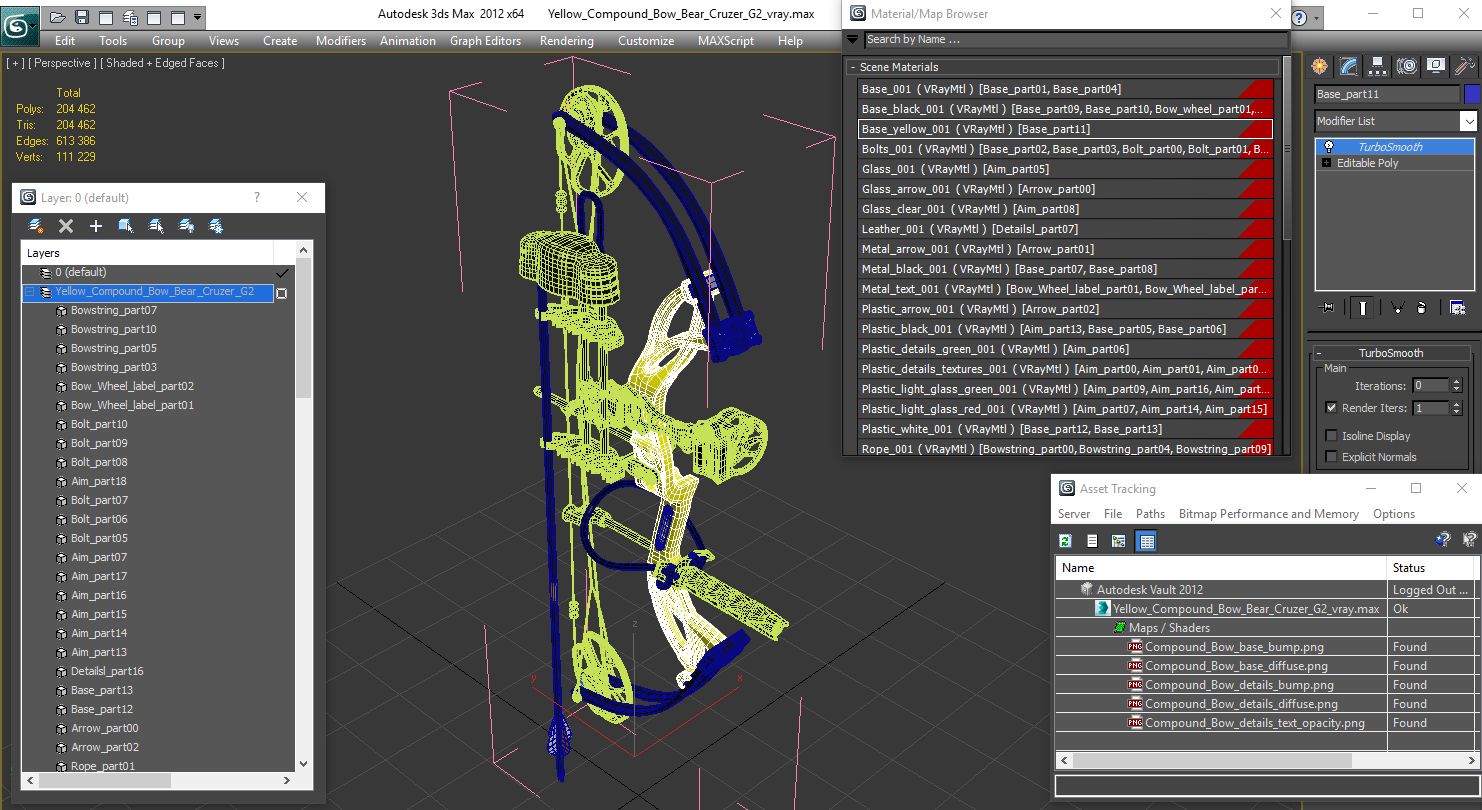Collapse the TurboSmooth rollout header

coord(1390,353)
